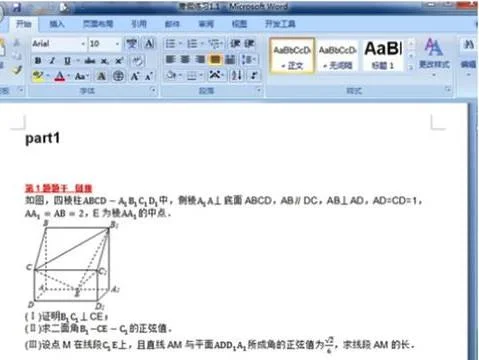The width and height of the screenshot is (479, 360).
Task: Toggle subscript formatting
Action: (105, 61)
